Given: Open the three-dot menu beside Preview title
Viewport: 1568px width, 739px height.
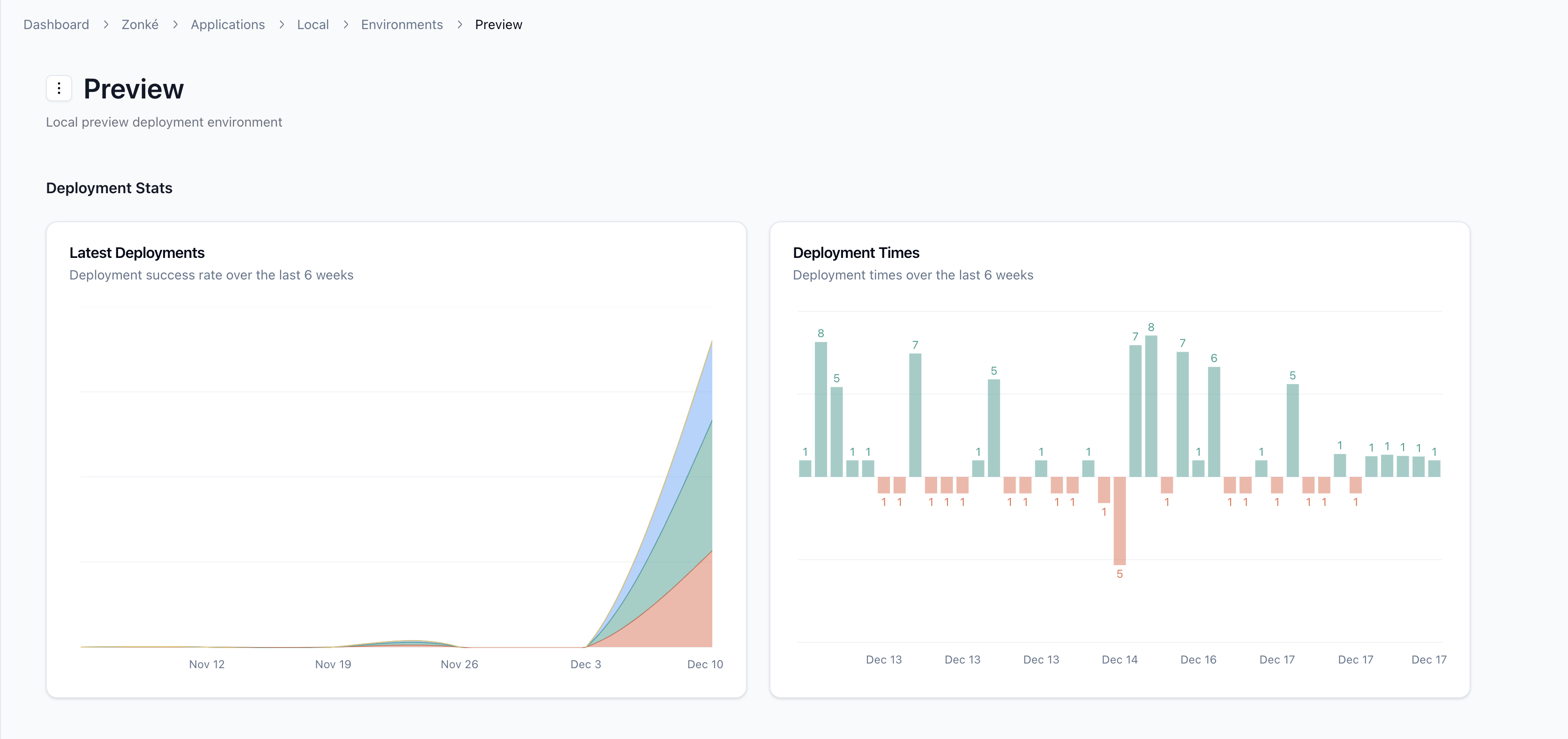Looking at the screenshot, I should point(59,88).
